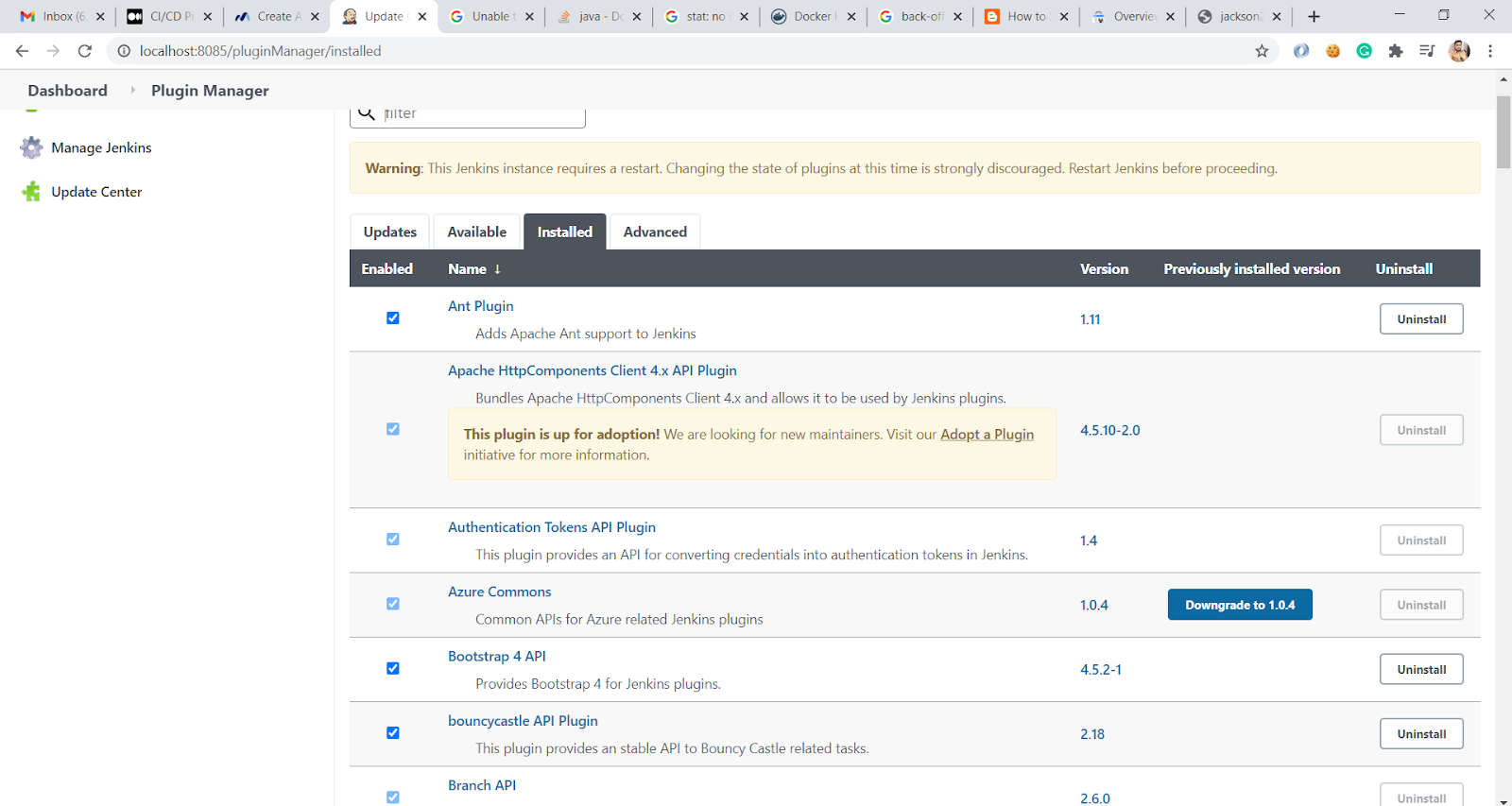1512x806 pixels.
Task: Open the Extensions puzzle-piece icon
Action: [x=1396, y=51]
